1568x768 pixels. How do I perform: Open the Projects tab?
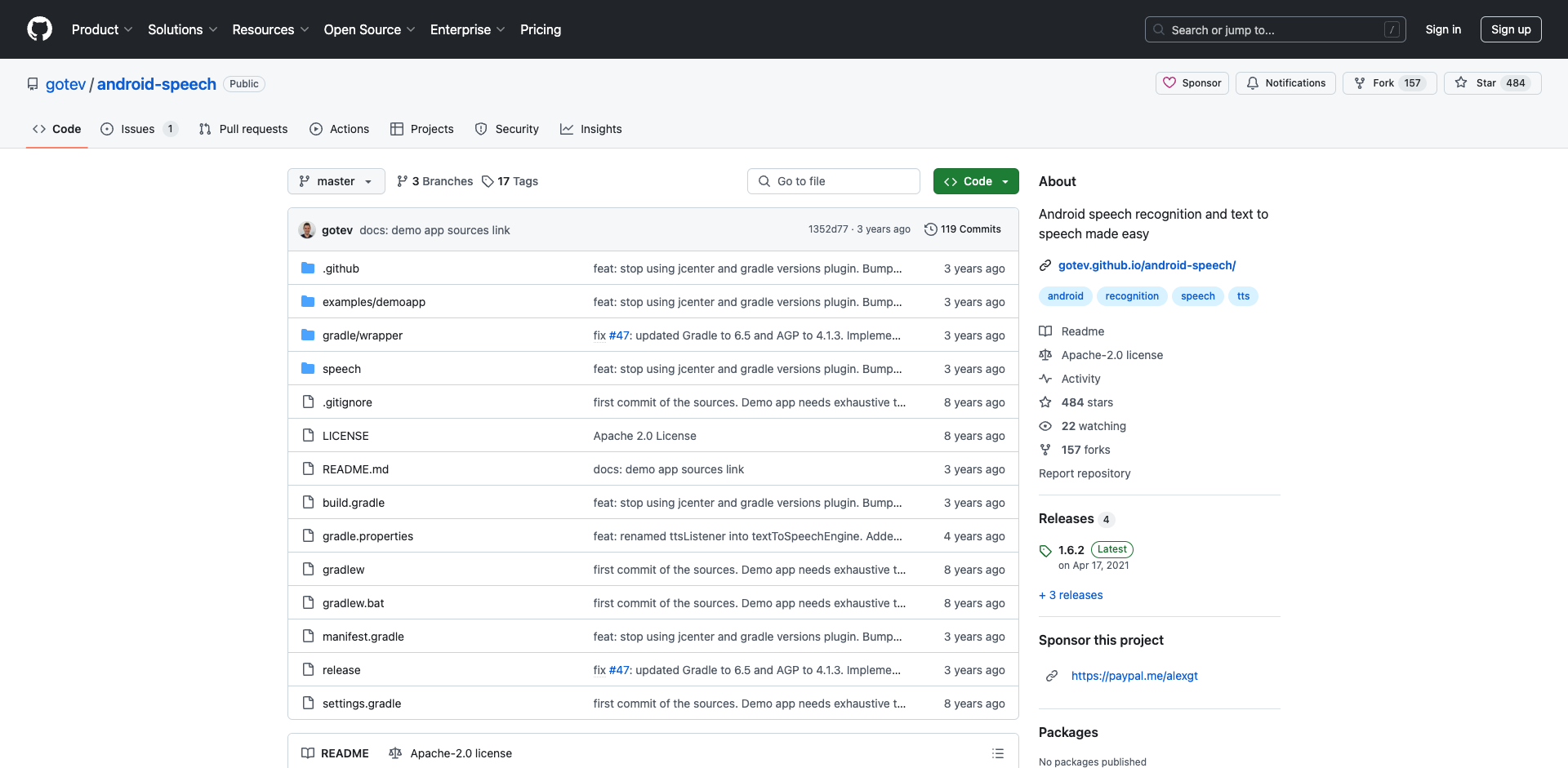(x=422, y=129)
